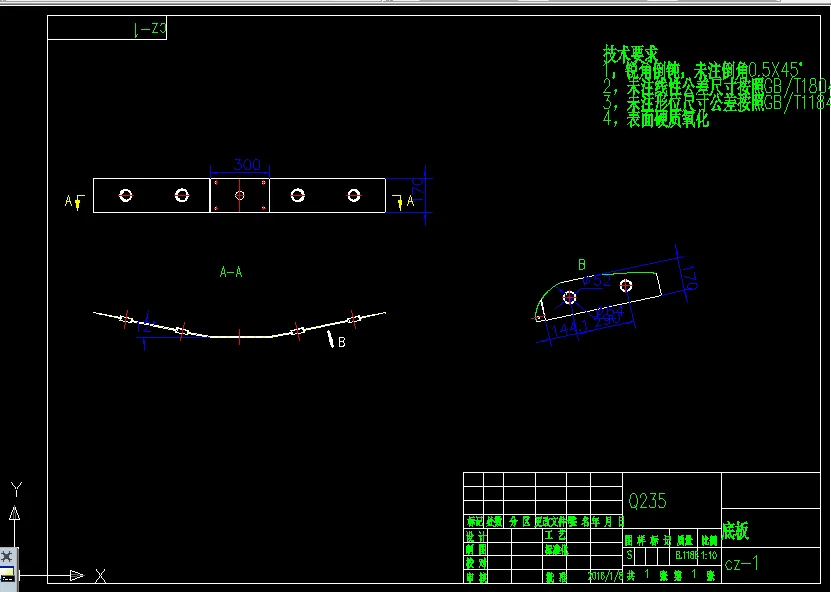
Task: Select the 审核 cell in title block
Action: (x=476, y=577)
